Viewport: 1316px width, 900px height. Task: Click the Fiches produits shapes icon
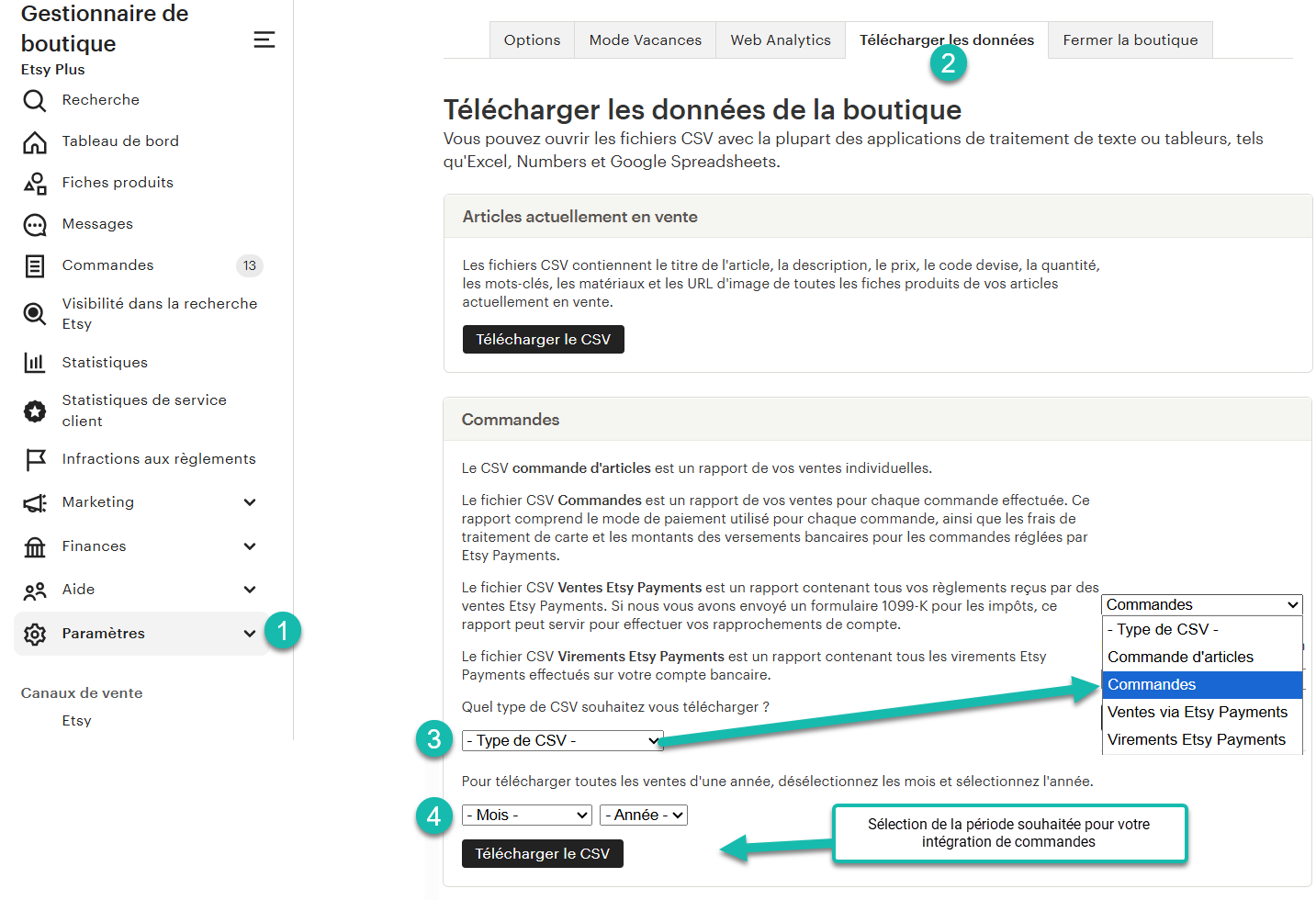(35, 183)
